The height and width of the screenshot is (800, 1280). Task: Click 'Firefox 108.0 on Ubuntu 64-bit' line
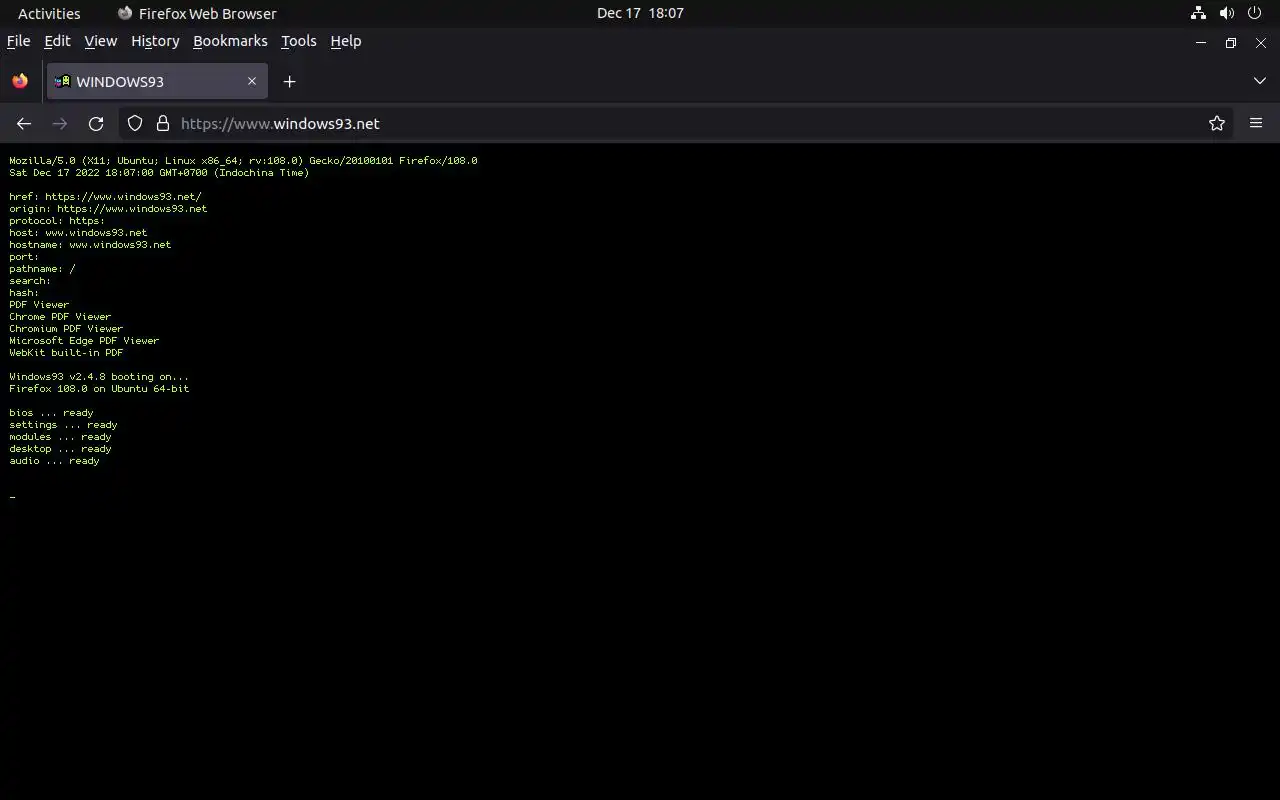click(99, 389)
